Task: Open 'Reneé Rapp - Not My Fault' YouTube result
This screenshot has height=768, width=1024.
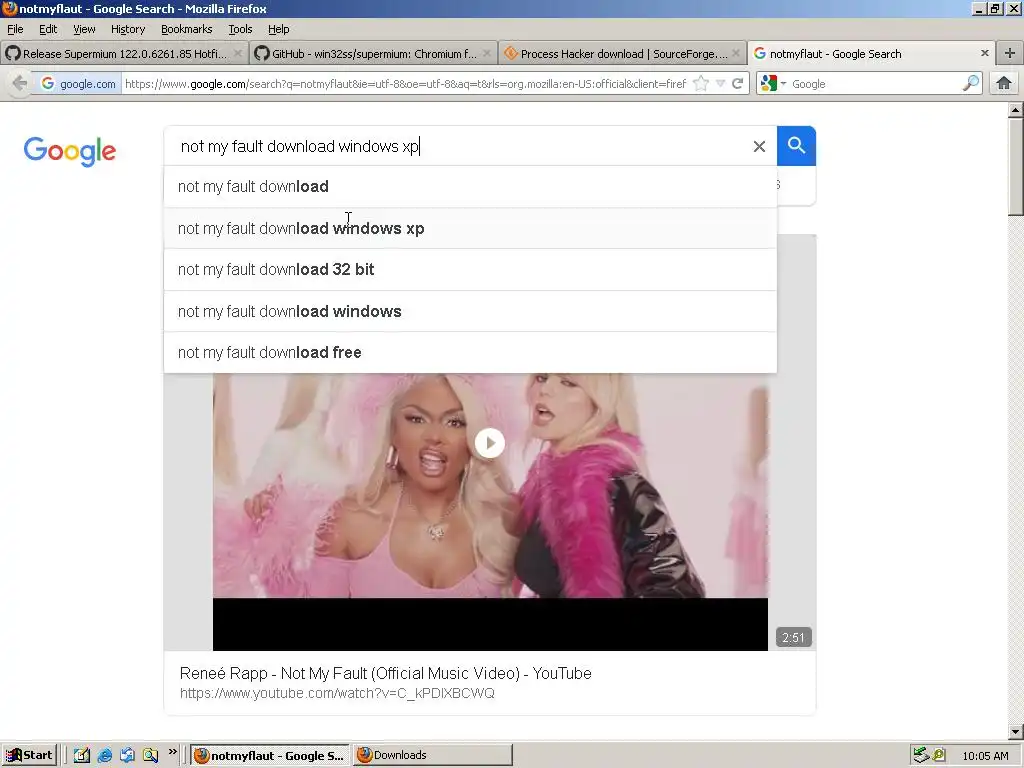Action: coord(385,673)
